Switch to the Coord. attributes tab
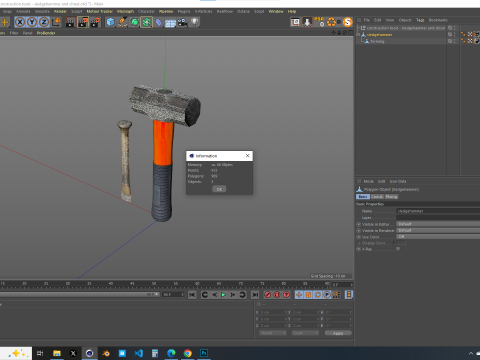 [x=377, y=197]
